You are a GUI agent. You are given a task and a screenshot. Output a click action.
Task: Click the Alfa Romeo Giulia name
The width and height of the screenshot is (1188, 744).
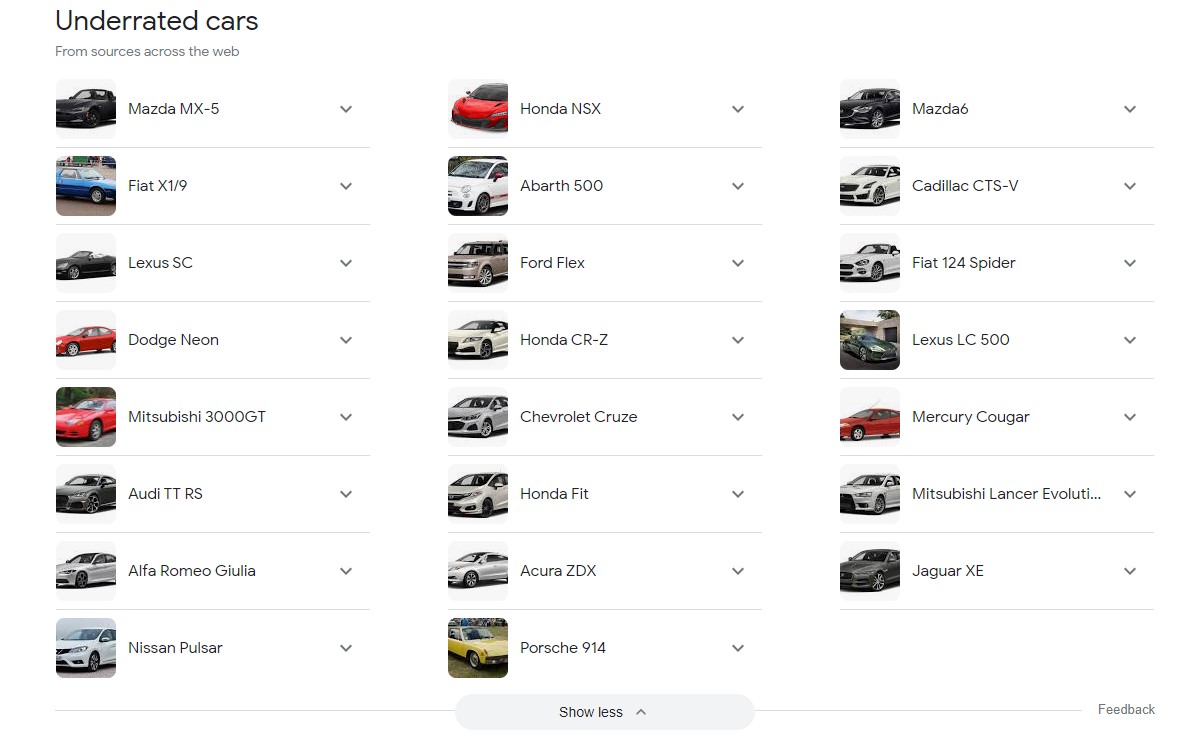tap(192, 571)
